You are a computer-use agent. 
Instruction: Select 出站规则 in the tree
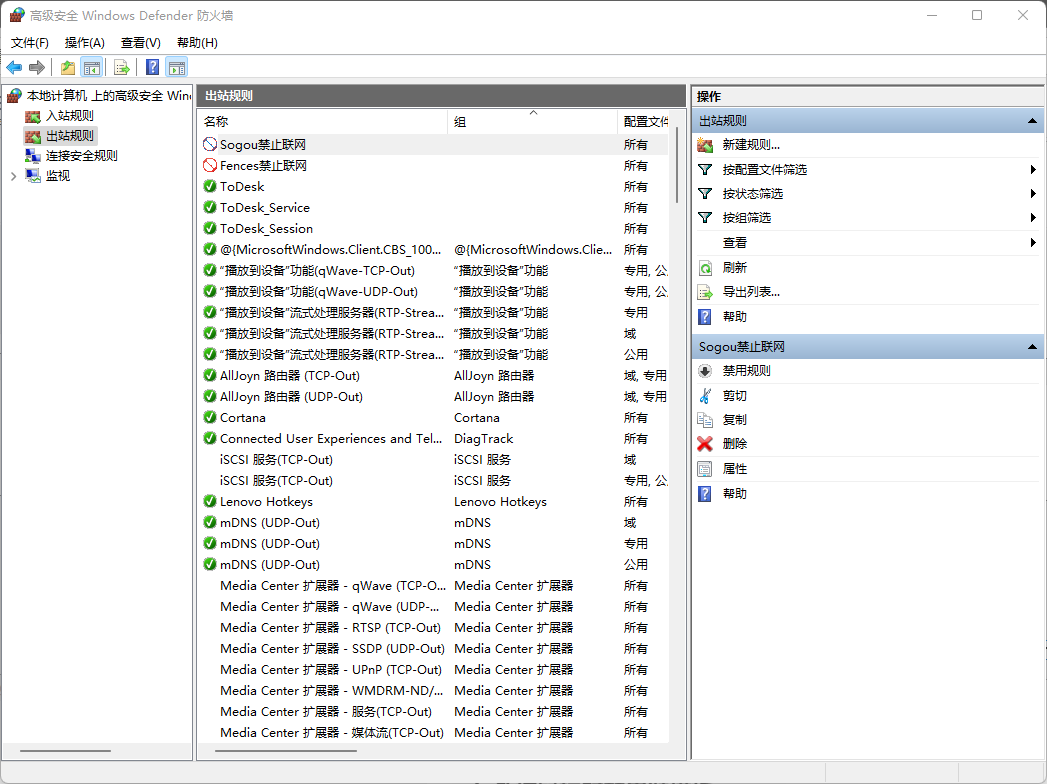coord(69,136)
